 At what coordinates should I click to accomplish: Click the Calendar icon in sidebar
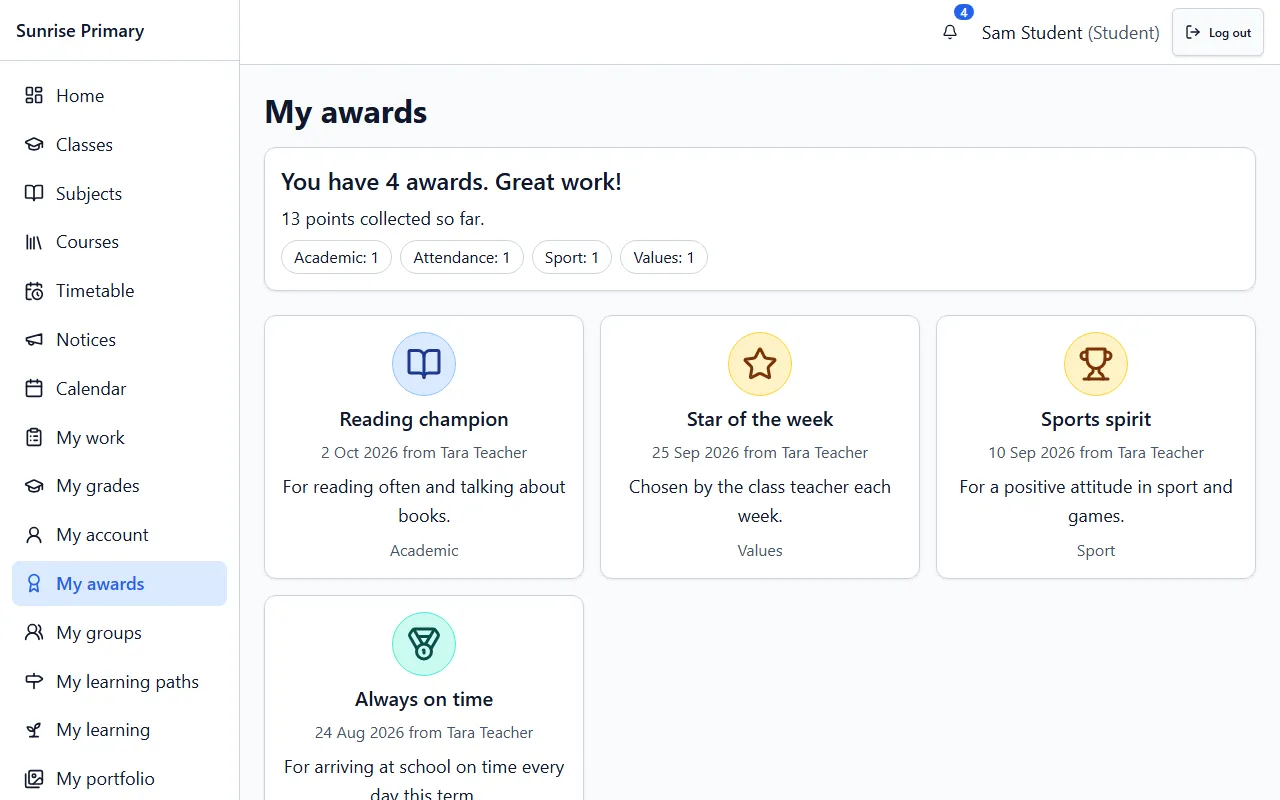(x=34, y=389)
